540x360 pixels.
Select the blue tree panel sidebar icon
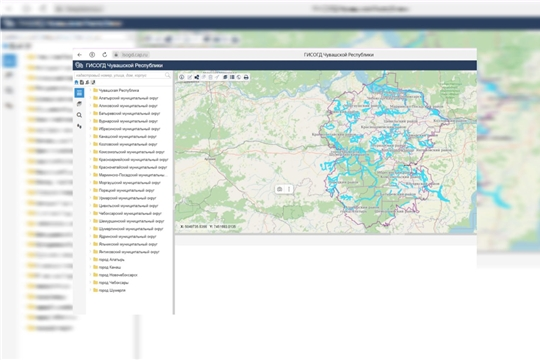click(79, 92)
